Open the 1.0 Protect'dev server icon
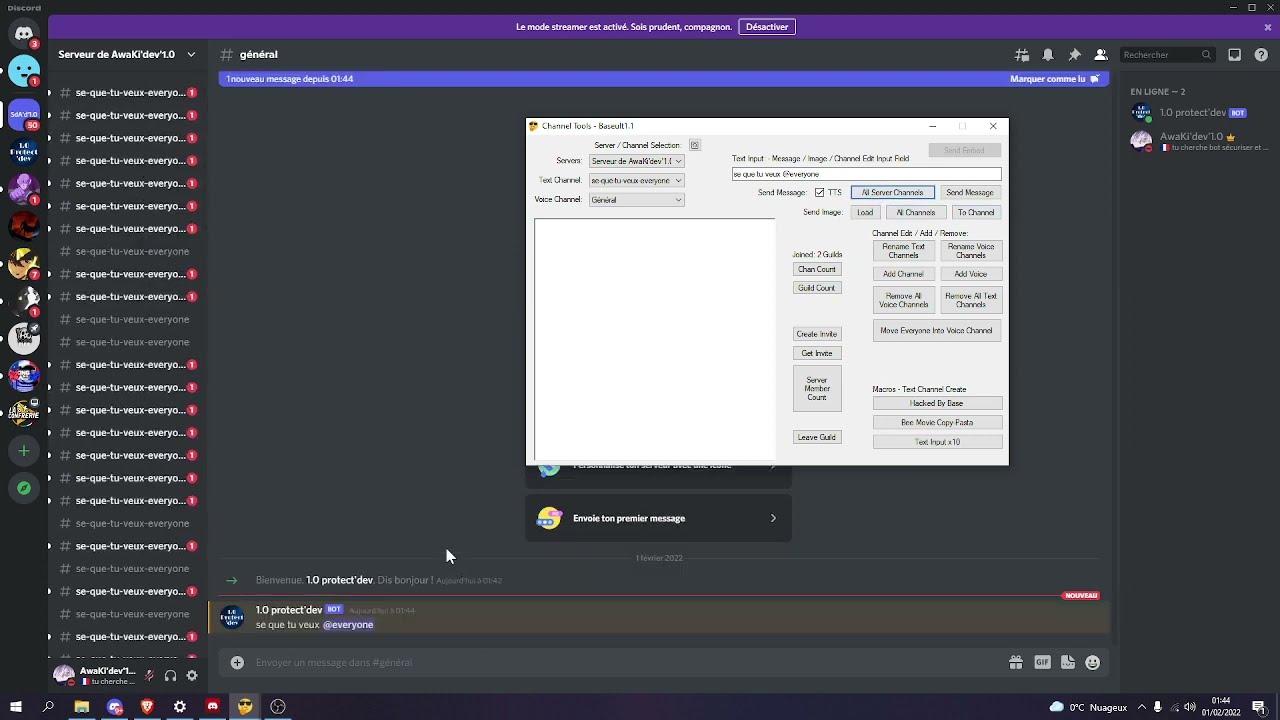 (24, 153)
